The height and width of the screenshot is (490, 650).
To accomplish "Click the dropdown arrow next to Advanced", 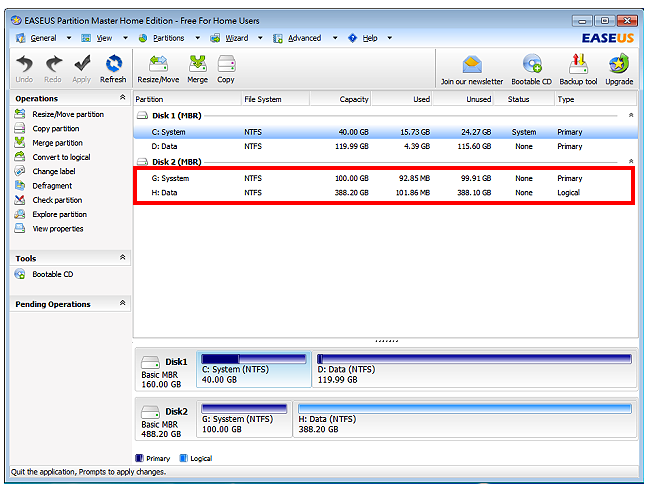I will click(x=335, y=38).
